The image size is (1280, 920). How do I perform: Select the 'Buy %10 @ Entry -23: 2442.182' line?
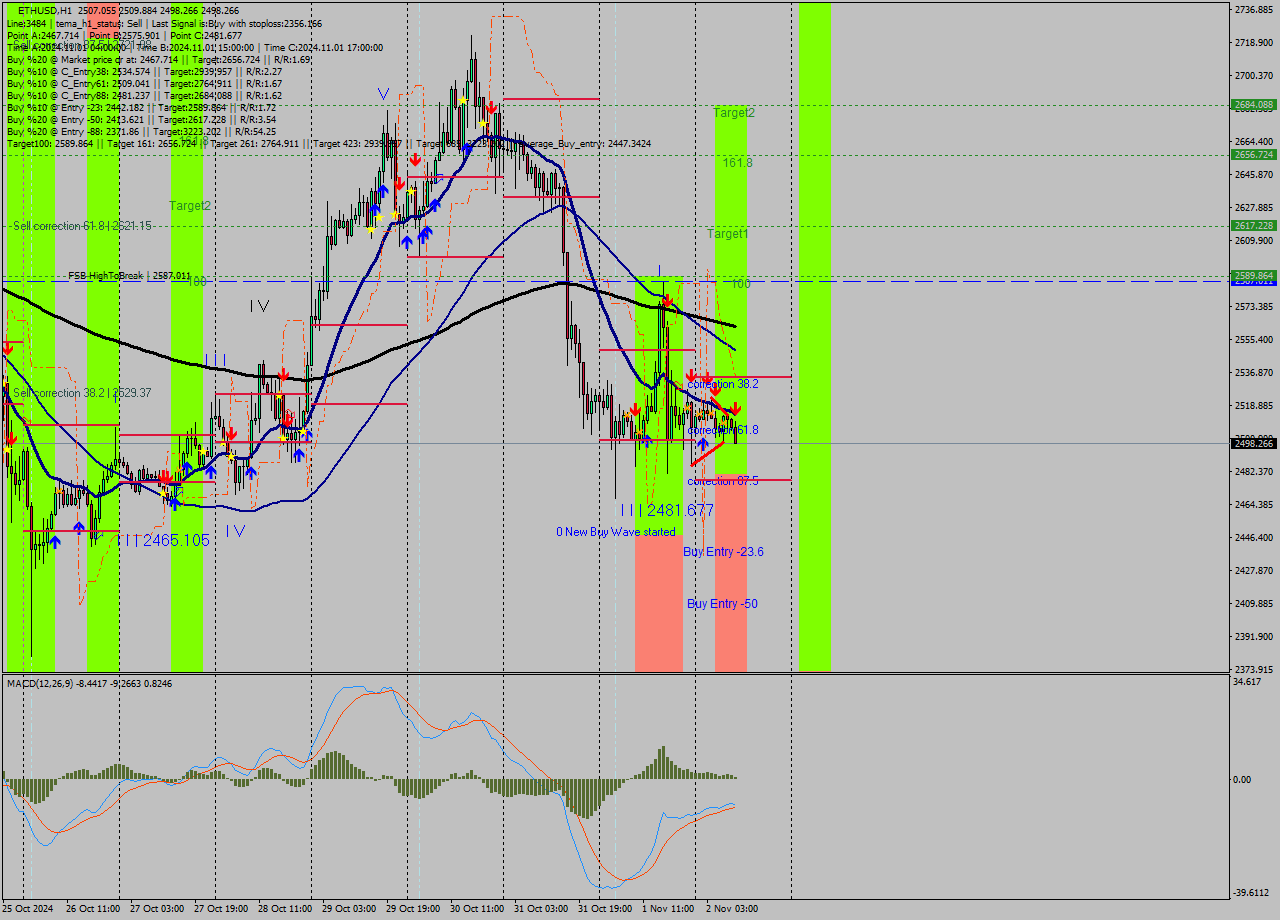142,107
